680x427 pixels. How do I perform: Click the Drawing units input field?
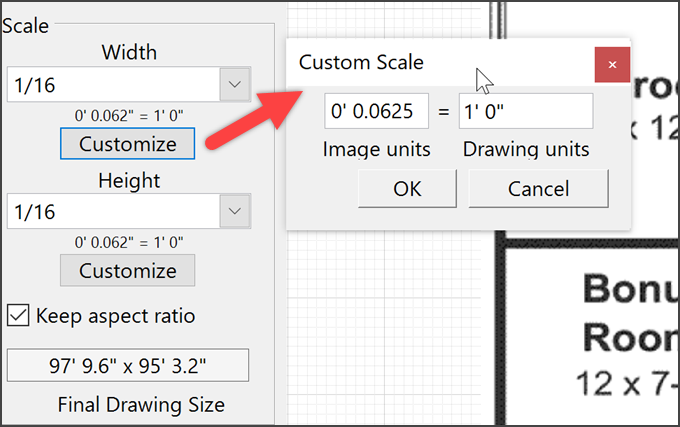point(526,111)
